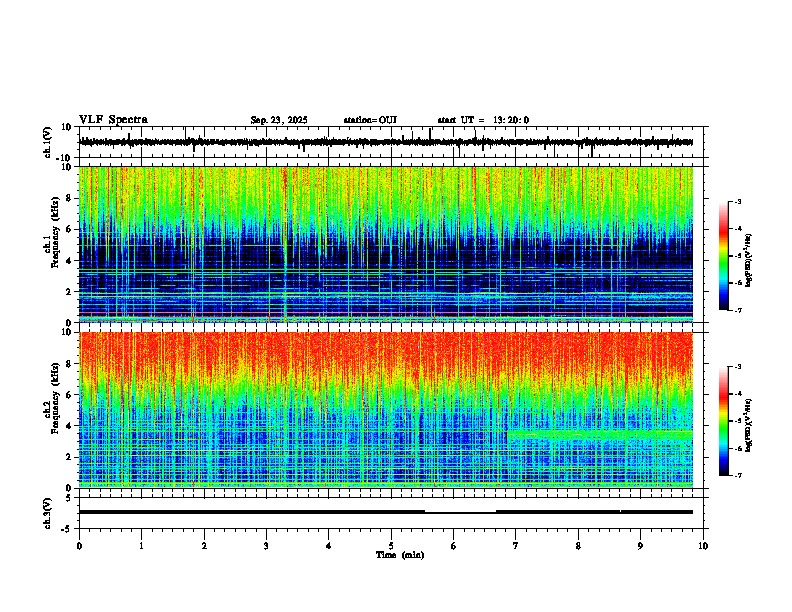Image resolution: width=792 pixels, height=612 pixels.
Task: Click the "6" kHz tick on ch.2 spectrogram axis
Action: tap(70, 395)
